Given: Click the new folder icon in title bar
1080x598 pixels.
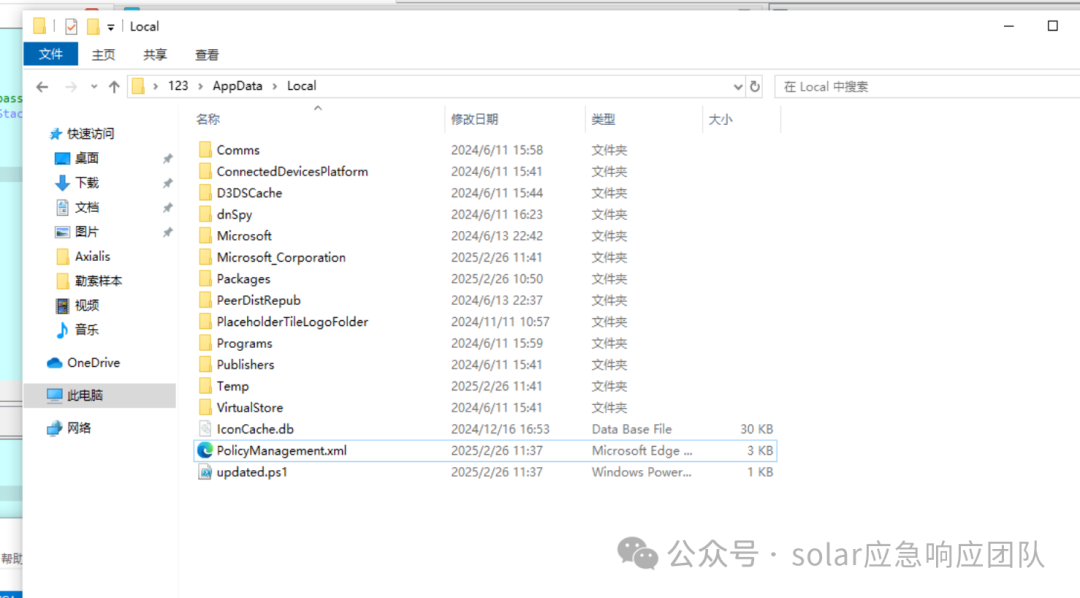Looking at the screenshot, I should 93,27.
